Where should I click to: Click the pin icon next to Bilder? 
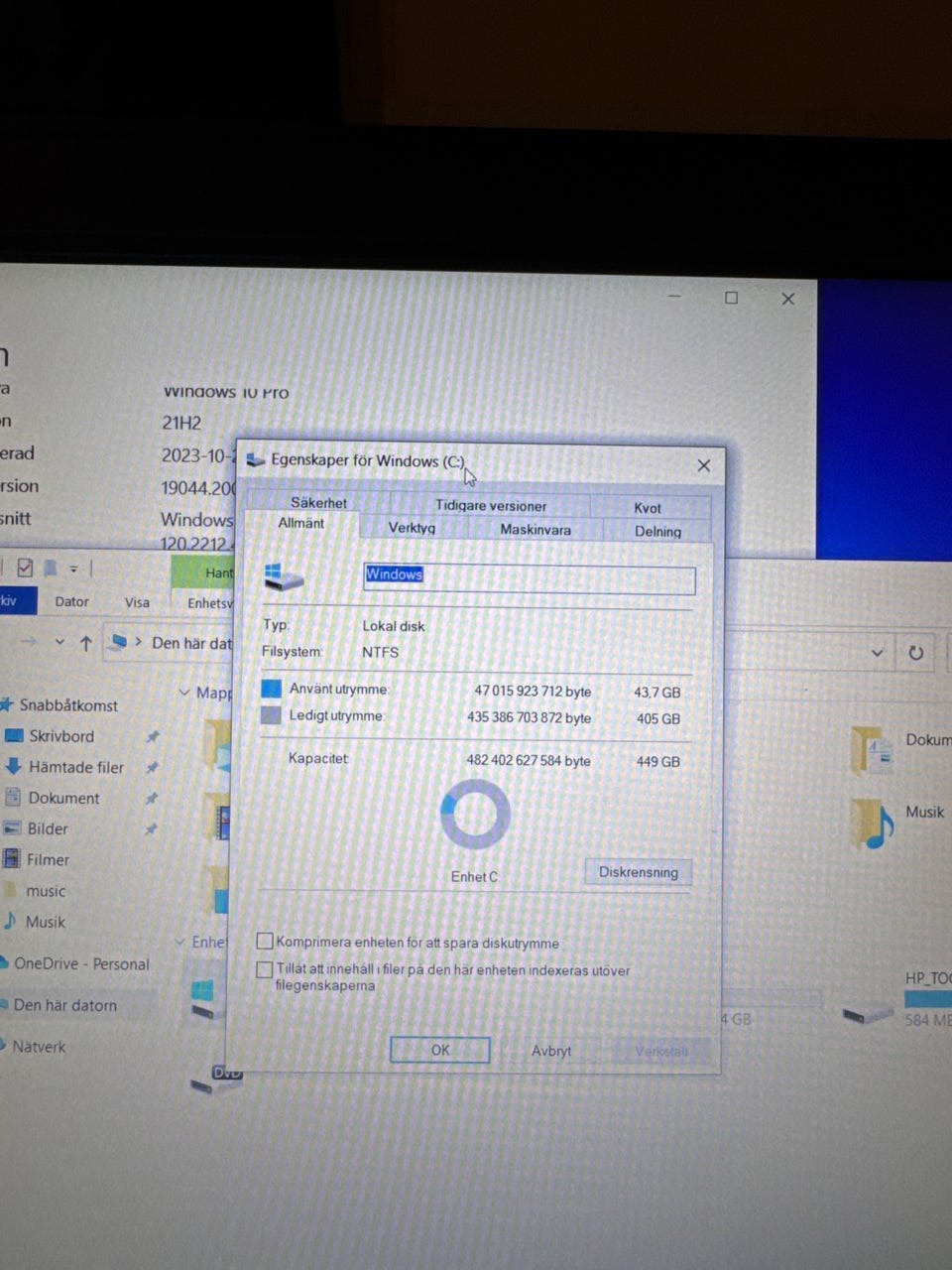click(151, 828)
